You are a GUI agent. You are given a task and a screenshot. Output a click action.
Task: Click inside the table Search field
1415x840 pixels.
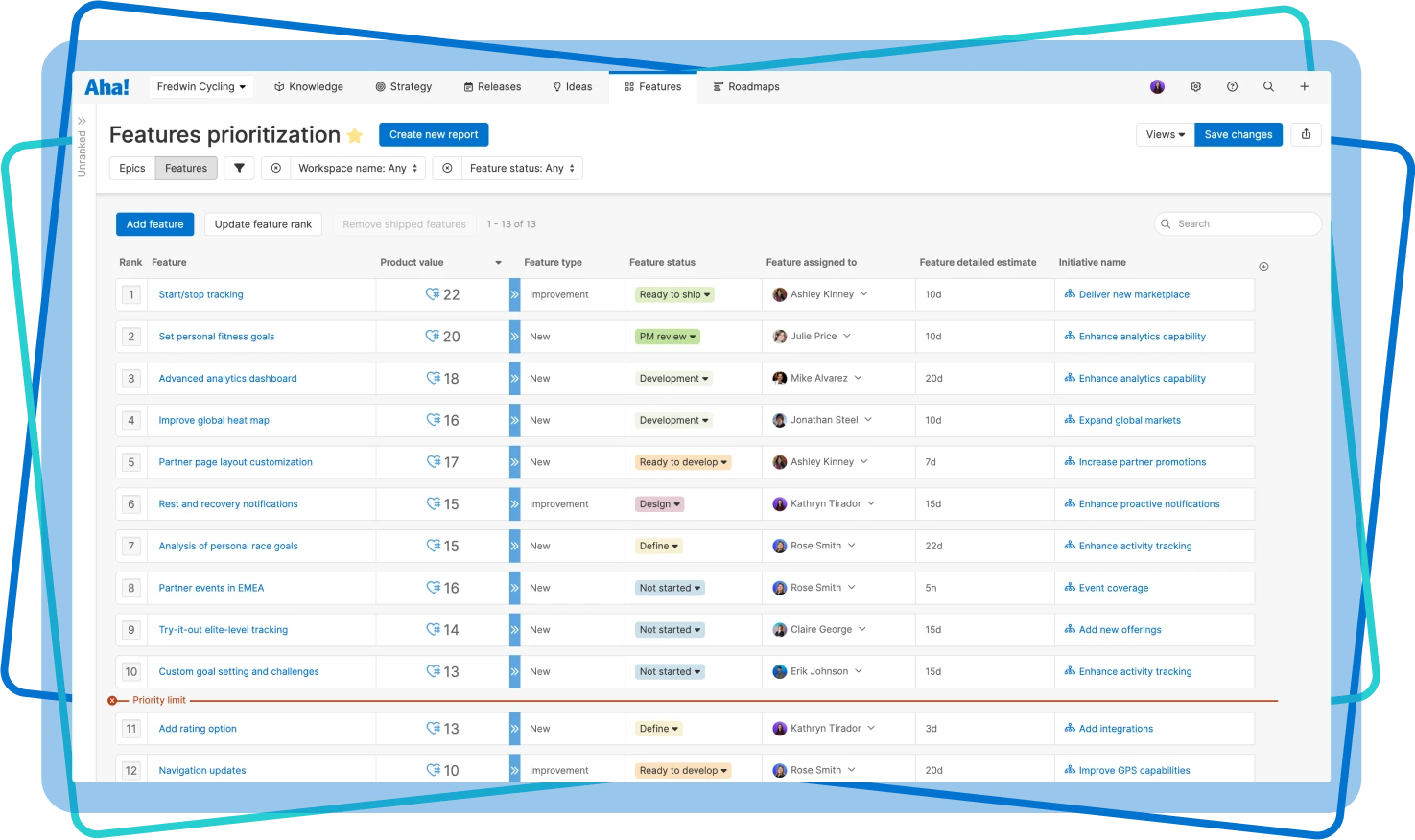click(x=1237, y=223)
